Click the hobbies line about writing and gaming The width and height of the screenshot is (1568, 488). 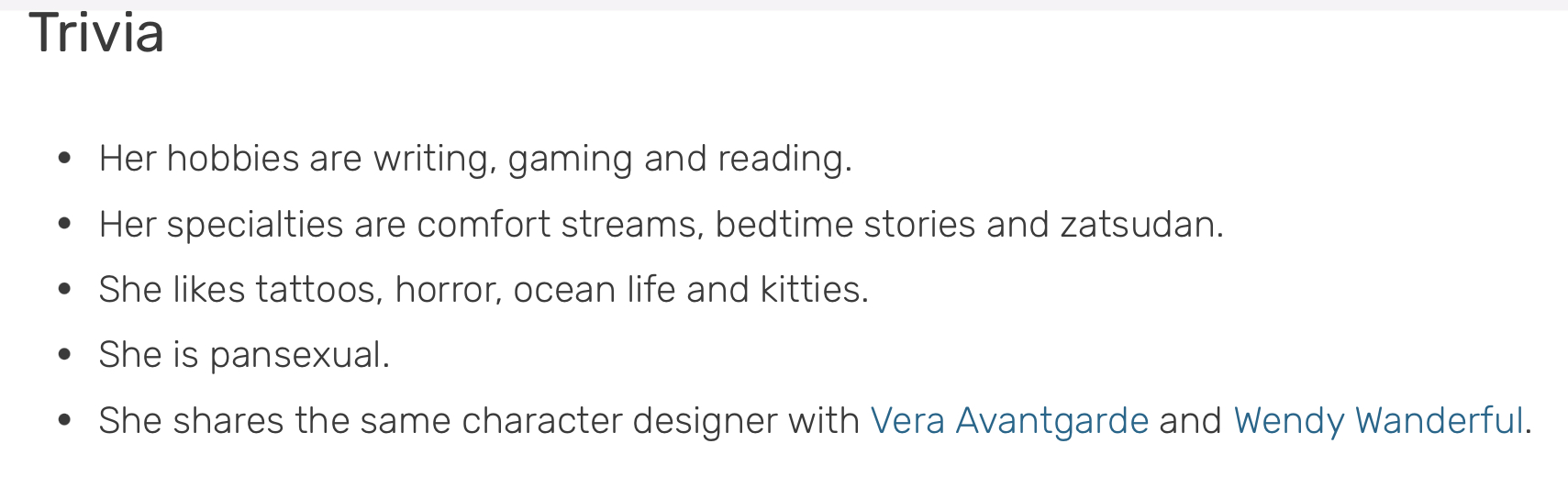click(475, 159)
